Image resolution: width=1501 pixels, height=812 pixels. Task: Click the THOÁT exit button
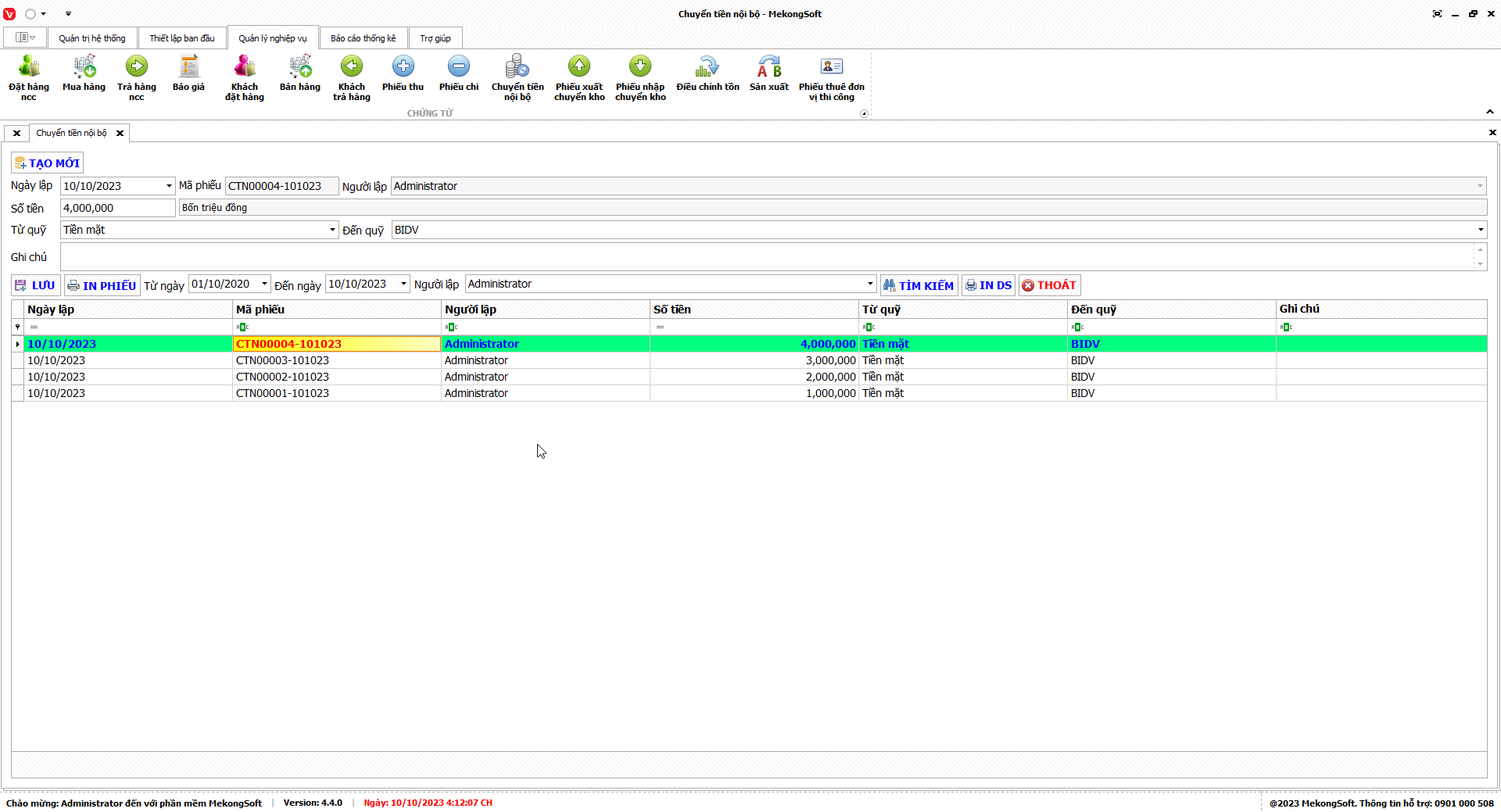coord(1049,285)
